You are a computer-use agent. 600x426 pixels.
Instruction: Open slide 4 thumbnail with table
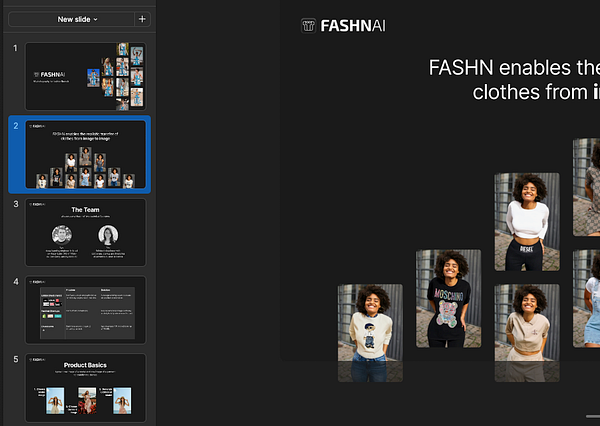coord(86,310)
